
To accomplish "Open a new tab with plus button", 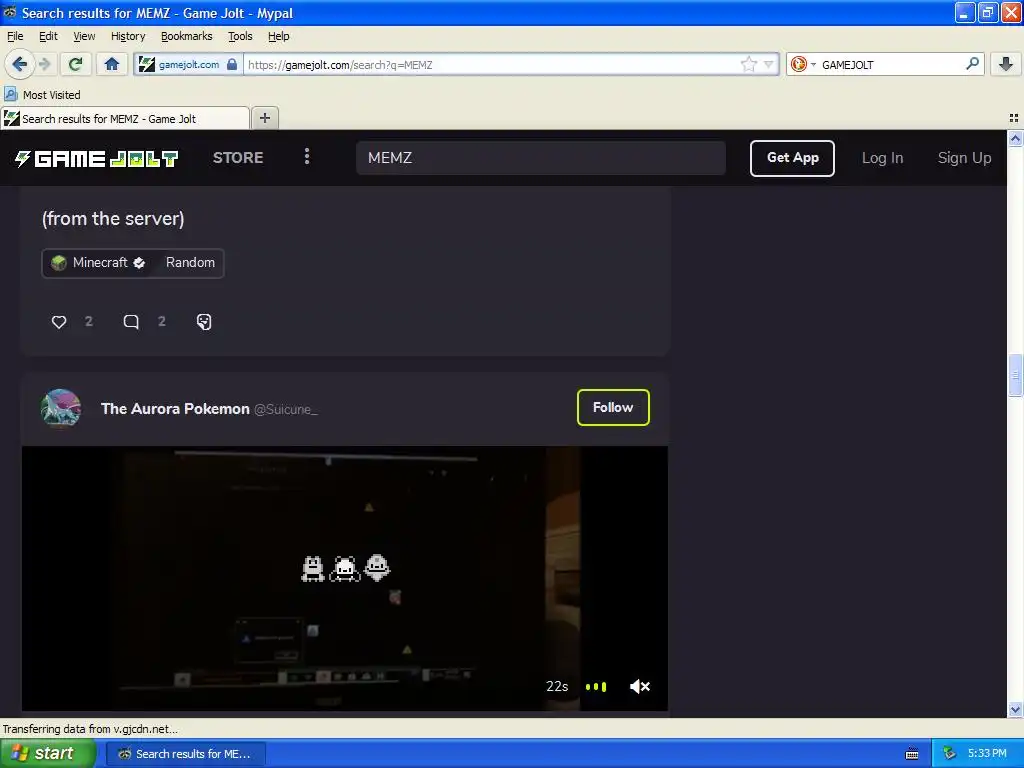I will click(x=264, y=118).
